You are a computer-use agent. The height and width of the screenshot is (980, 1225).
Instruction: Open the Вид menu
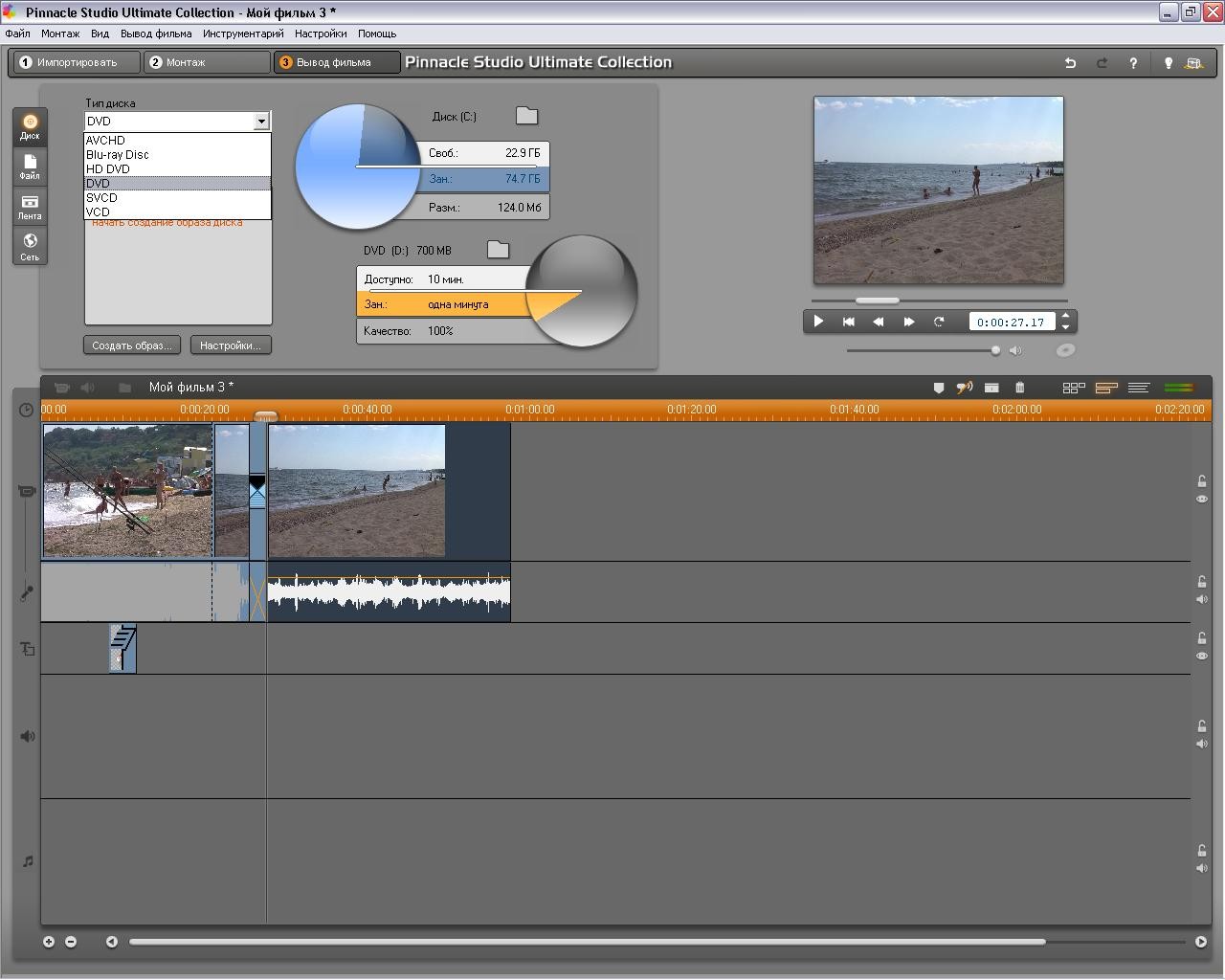(x=100, y=33)
